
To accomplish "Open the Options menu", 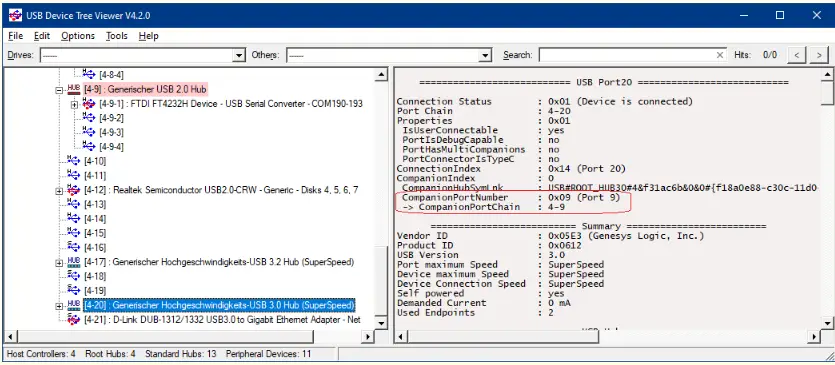I will tap(78, 36).
